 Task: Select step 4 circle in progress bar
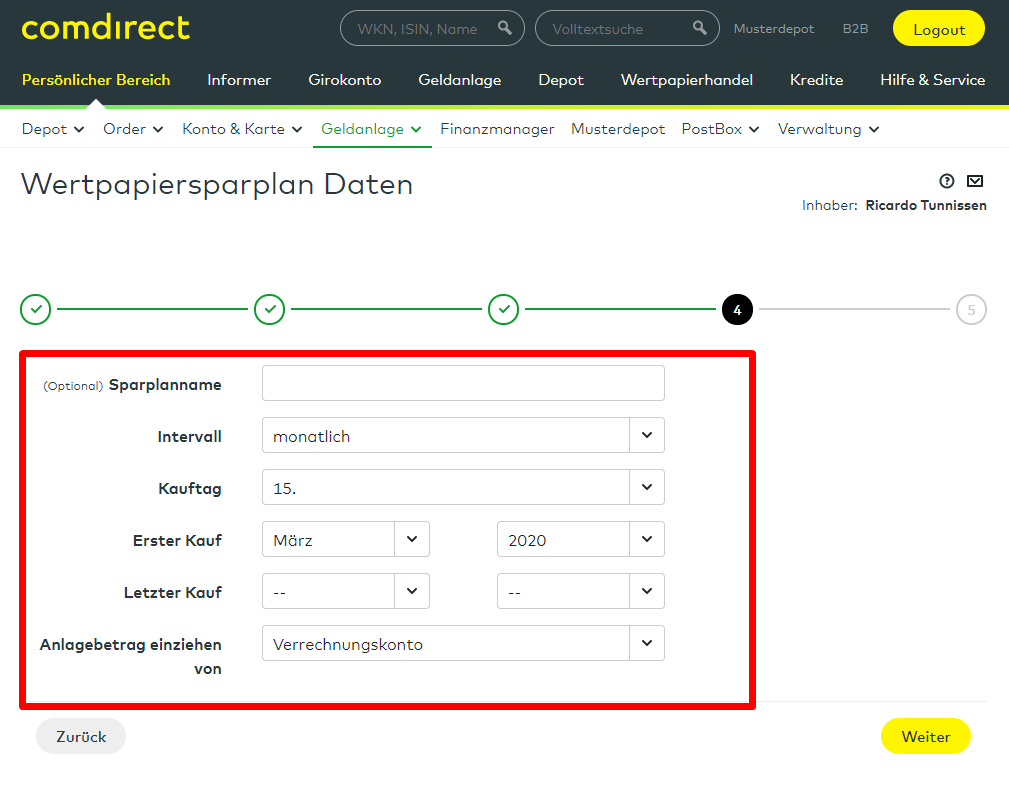[x=737, y=310]
